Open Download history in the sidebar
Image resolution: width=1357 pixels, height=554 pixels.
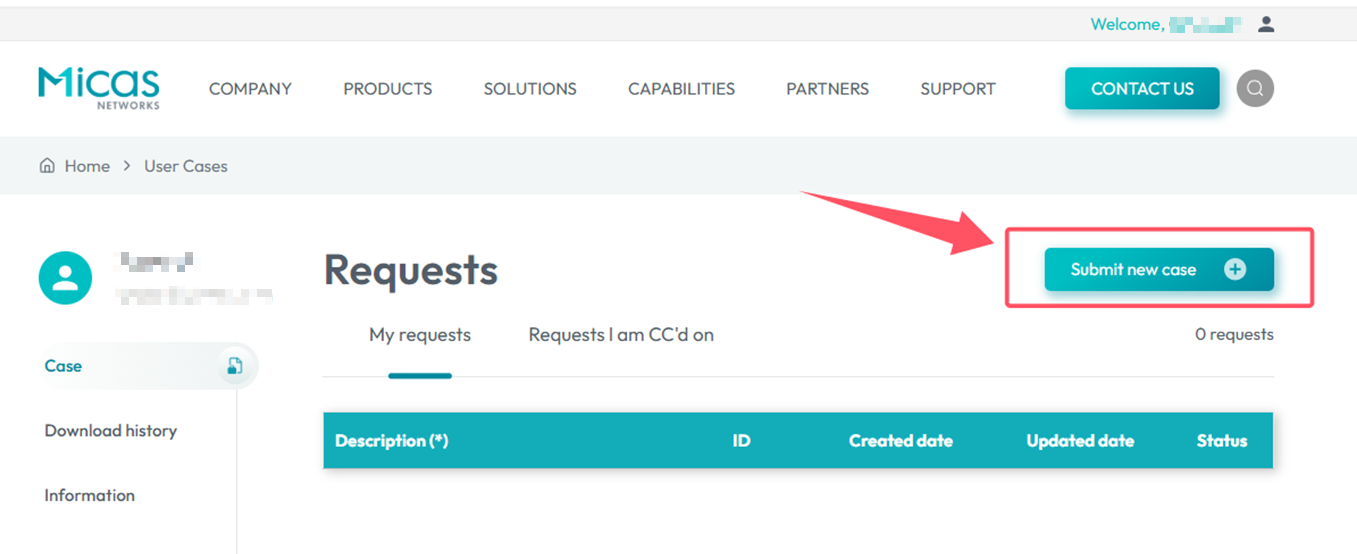(111, 431)
